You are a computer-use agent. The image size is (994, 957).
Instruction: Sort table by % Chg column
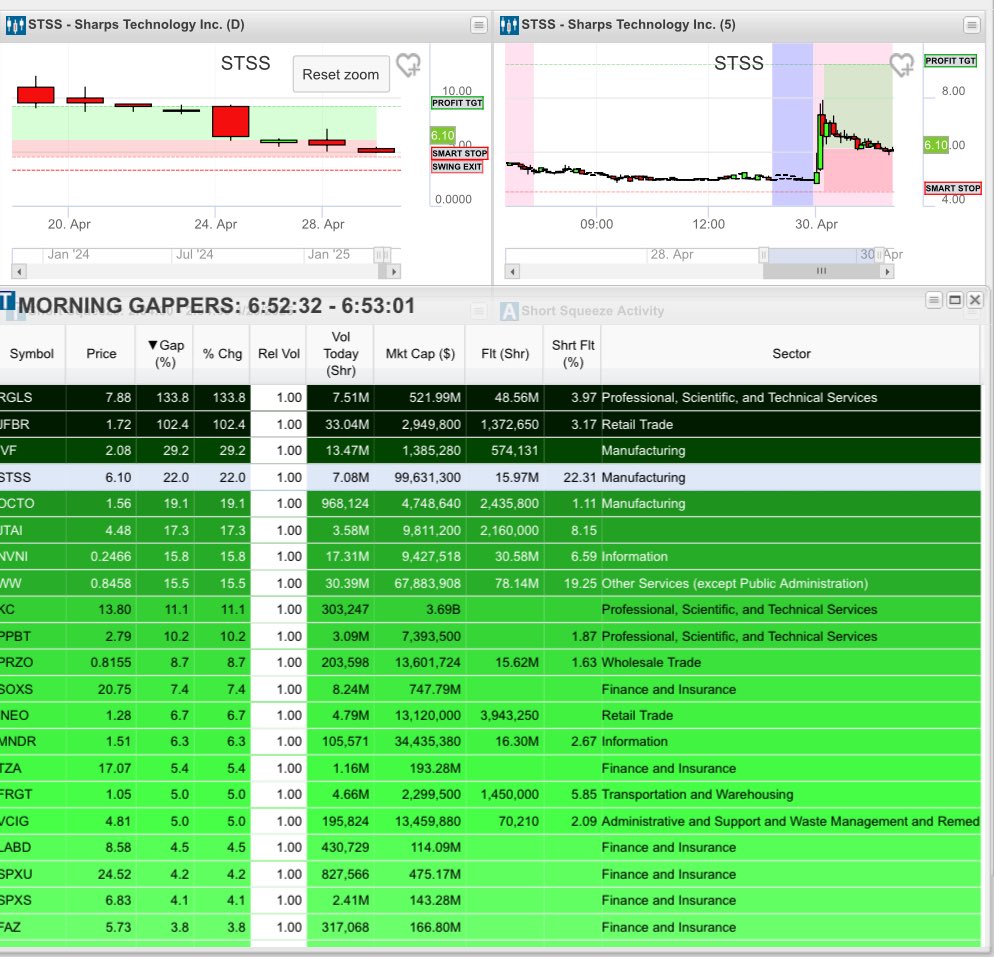click(222, 354)
